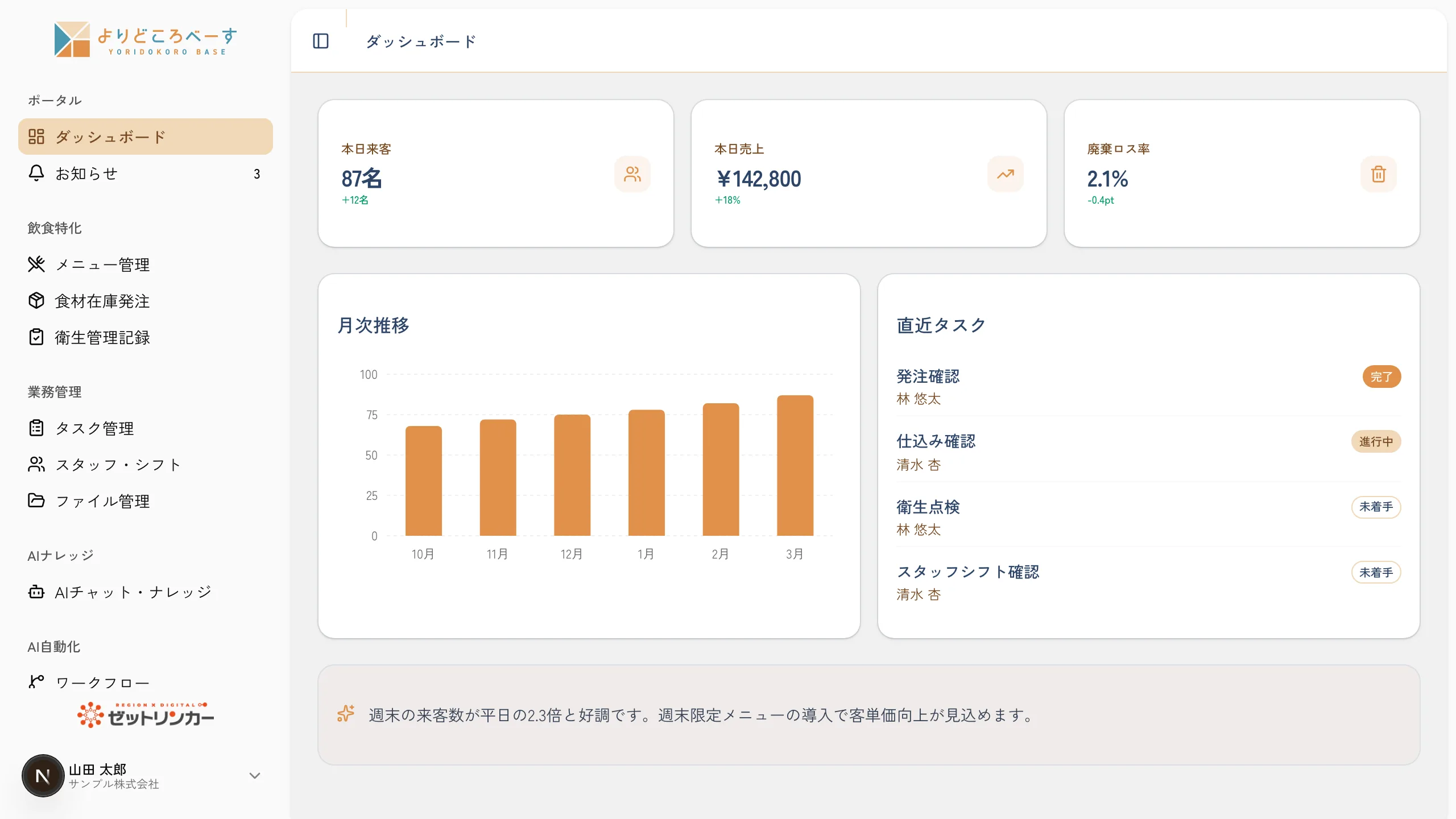The image size is (1456, 819).
Task: Expand the 山田 太郎 account chevron
Action: [255, 776]
